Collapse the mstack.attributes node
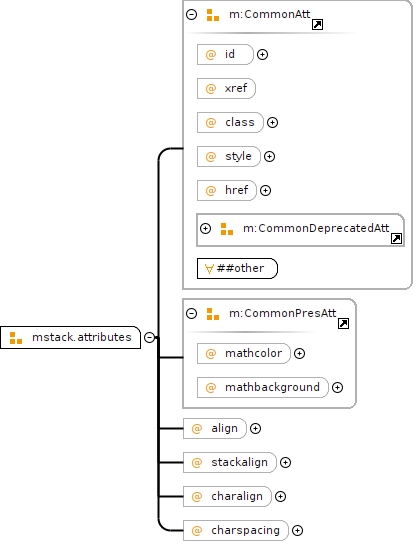 click(x=149, y=337)
